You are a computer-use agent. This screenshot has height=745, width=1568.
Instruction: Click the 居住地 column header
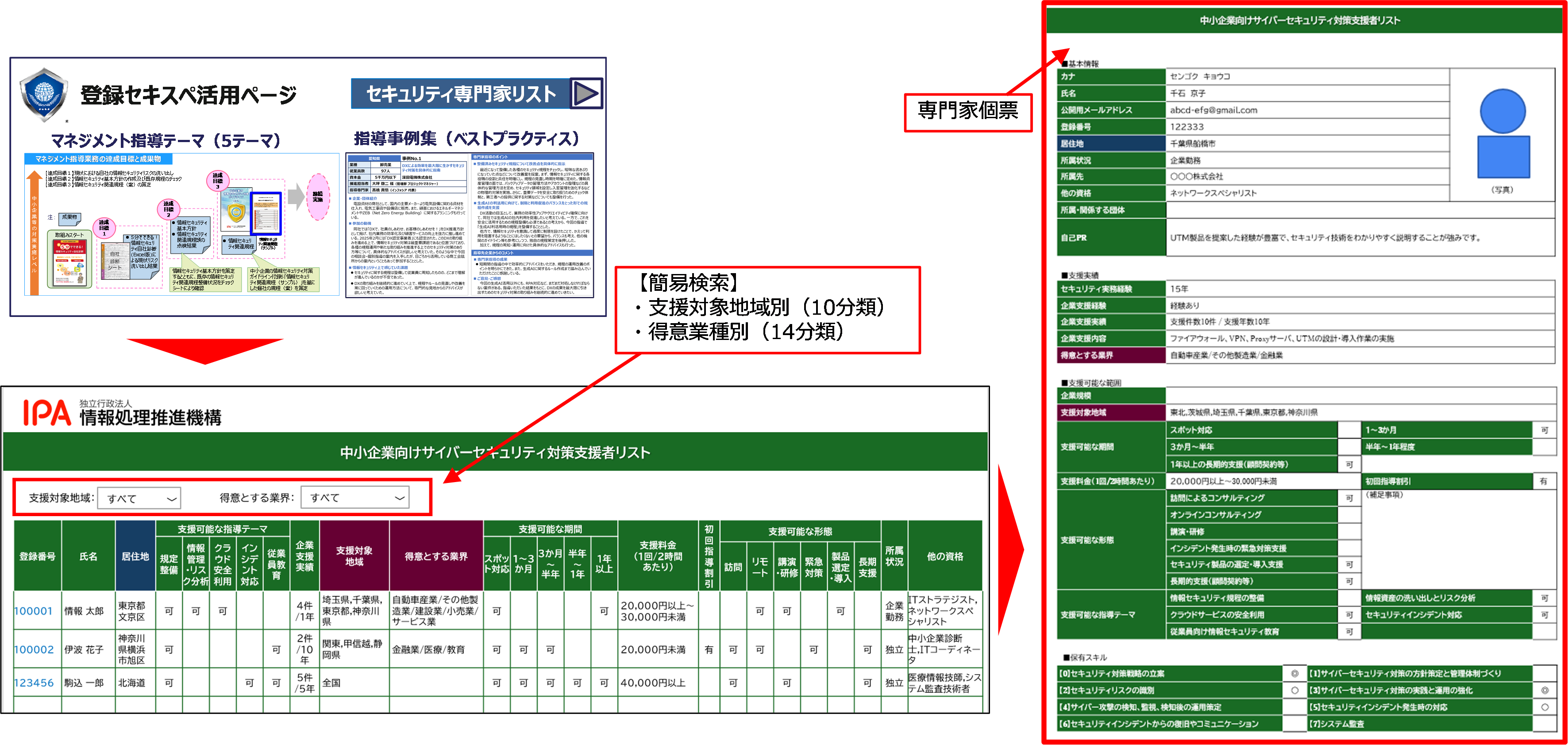[135, 556]
